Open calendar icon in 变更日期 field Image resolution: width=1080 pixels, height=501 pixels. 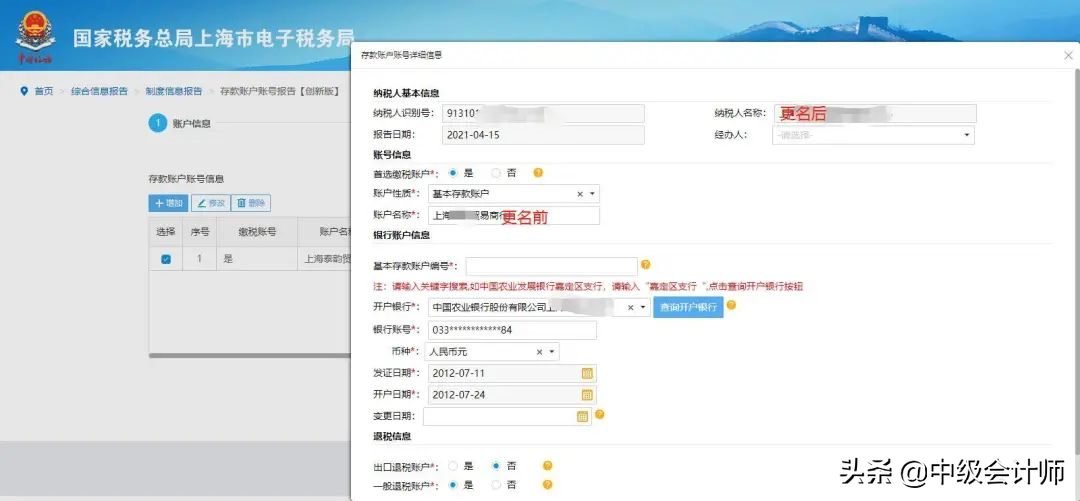[x=582, y=416]
